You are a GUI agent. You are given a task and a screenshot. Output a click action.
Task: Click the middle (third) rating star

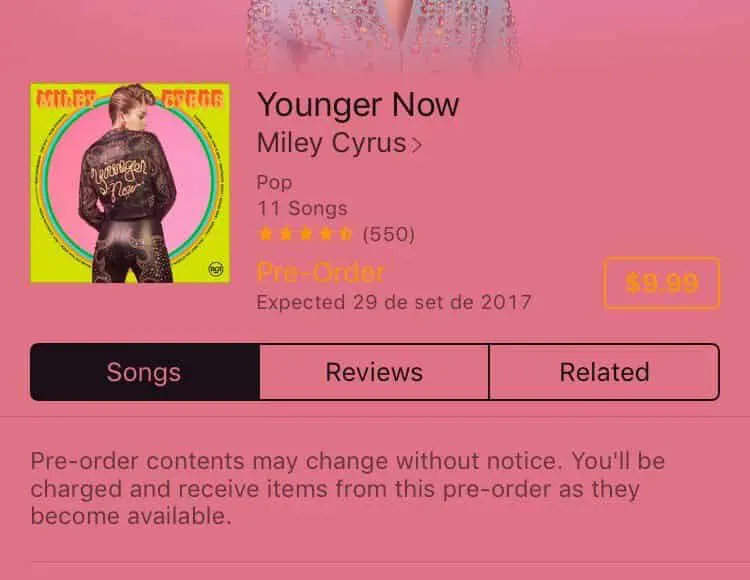point(306,234)
